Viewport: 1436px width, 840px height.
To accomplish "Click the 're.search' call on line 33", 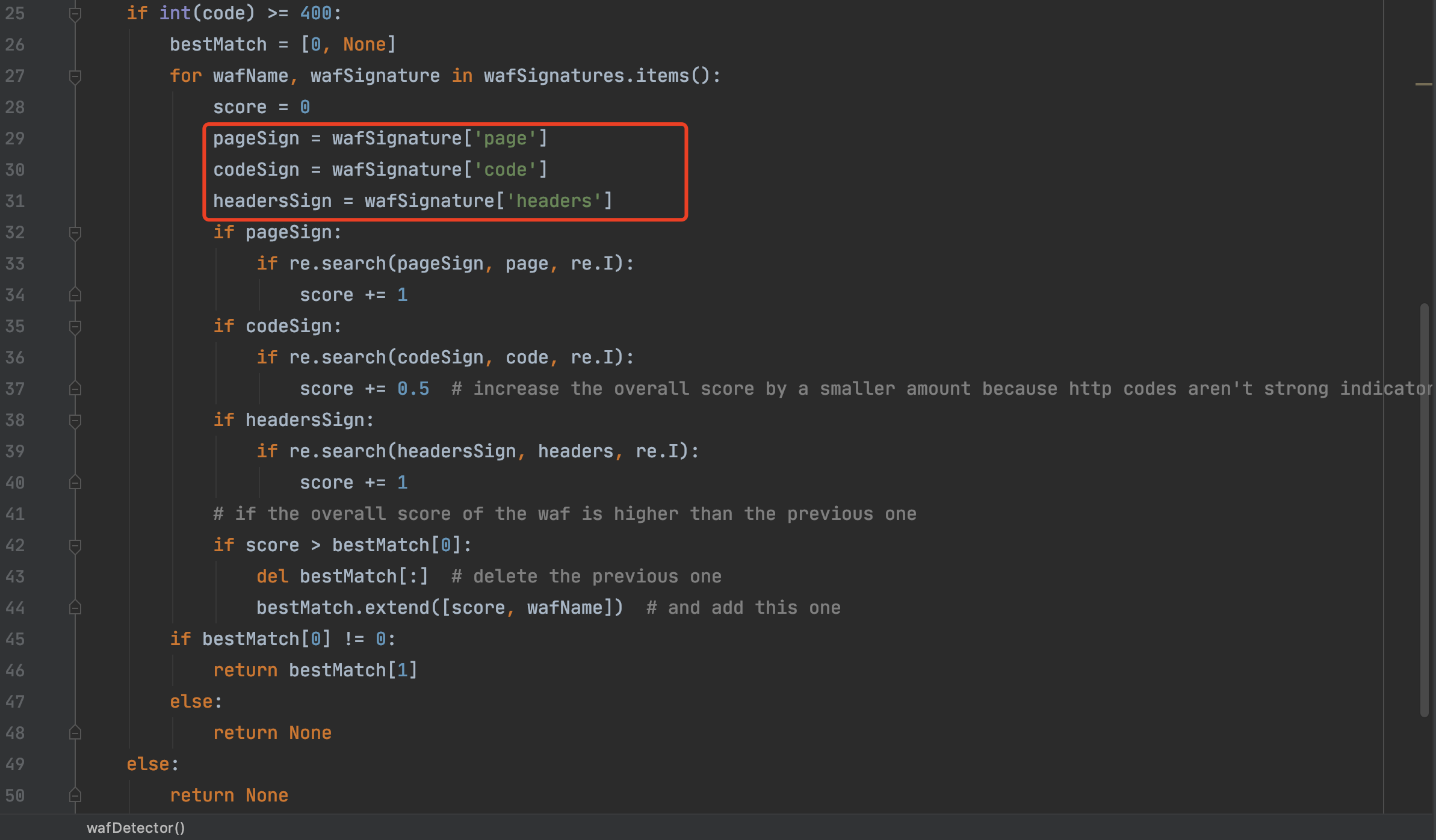I will 337,264.
